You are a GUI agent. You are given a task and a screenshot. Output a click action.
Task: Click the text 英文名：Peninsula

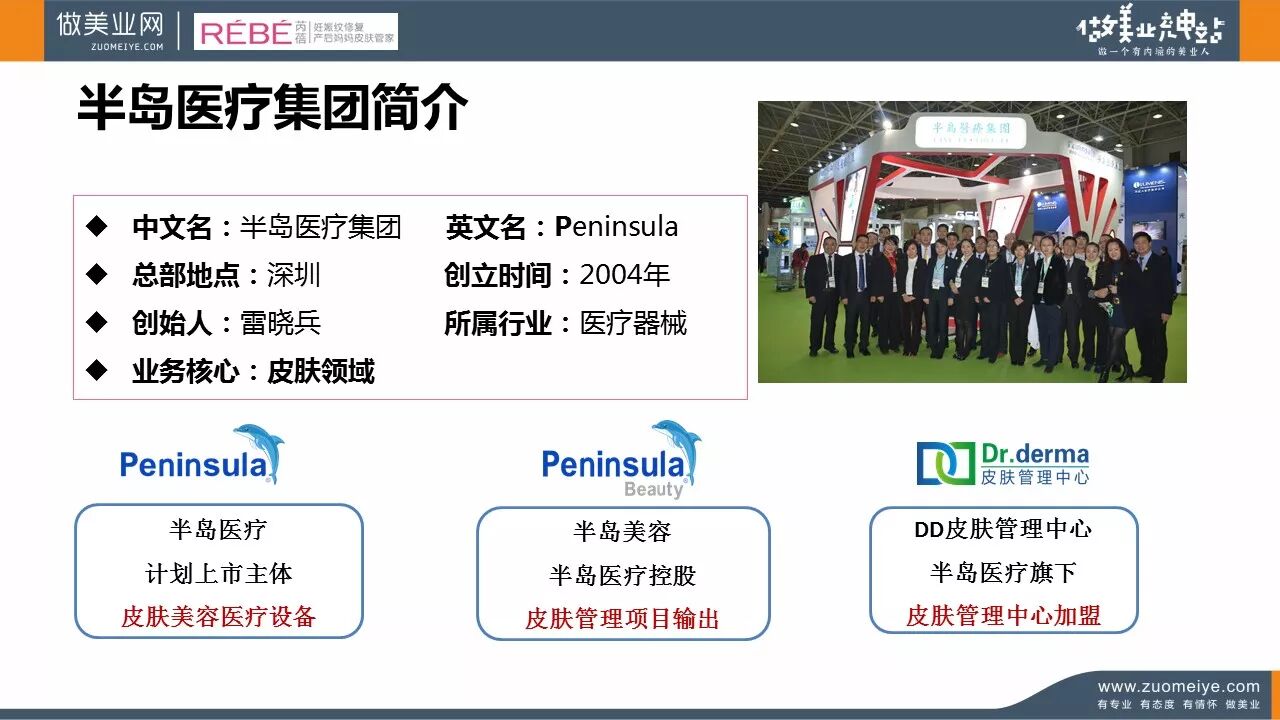pyautogui.click(x=562, y=227)
